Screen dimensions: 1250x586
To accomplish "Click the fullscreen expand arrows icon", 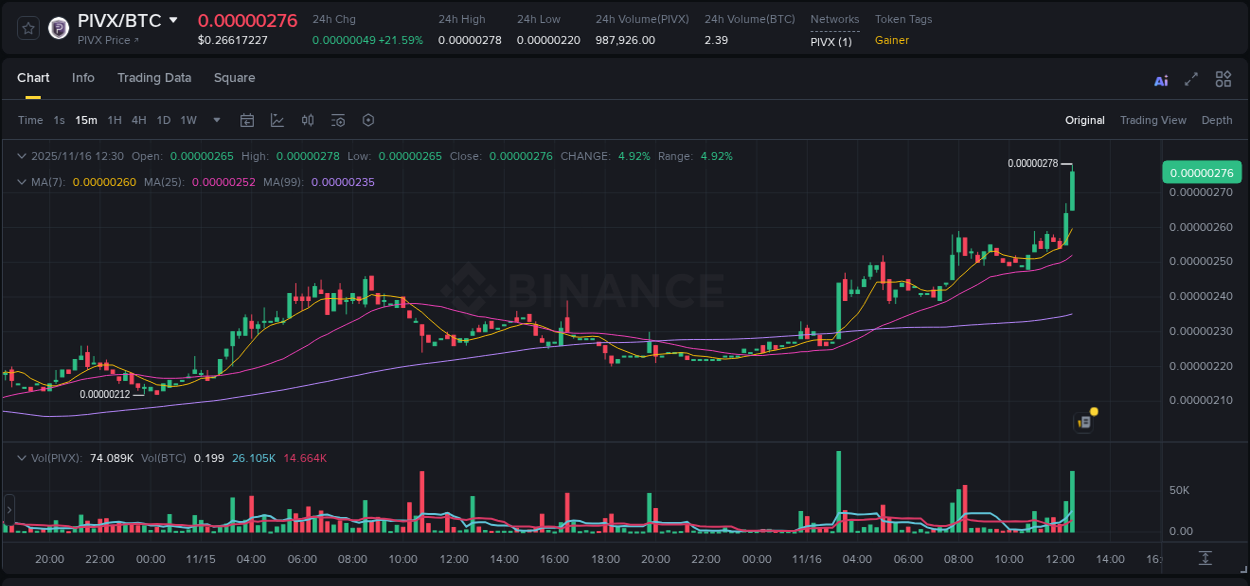I will pos(1191,79).
